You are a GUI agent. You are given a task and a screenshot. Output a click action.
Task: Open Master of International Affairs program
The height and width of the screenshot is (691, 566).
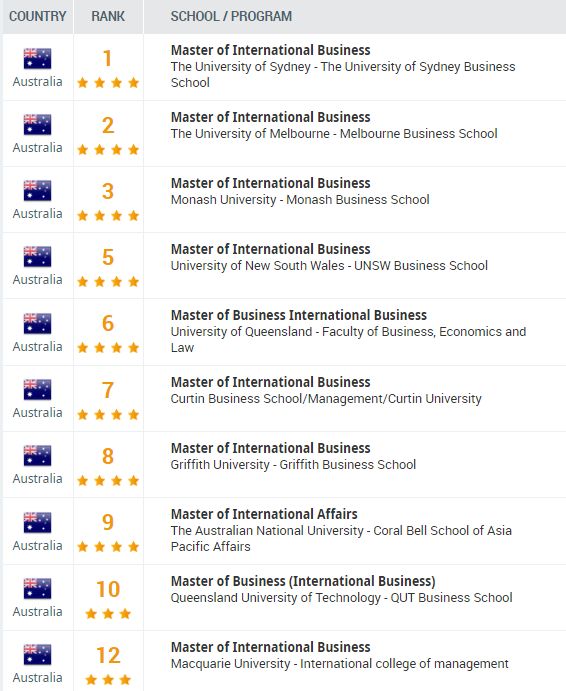264,514
